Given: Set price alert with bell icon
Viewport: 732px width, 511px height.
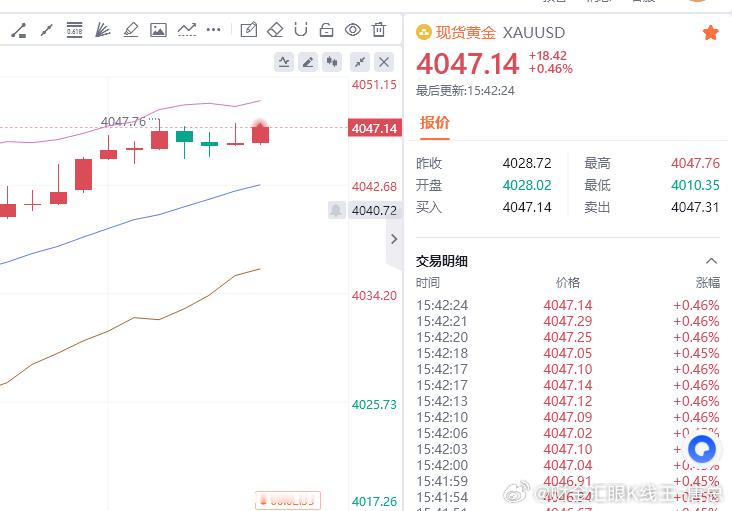Looking at the screenshot, I should (336, 210).
